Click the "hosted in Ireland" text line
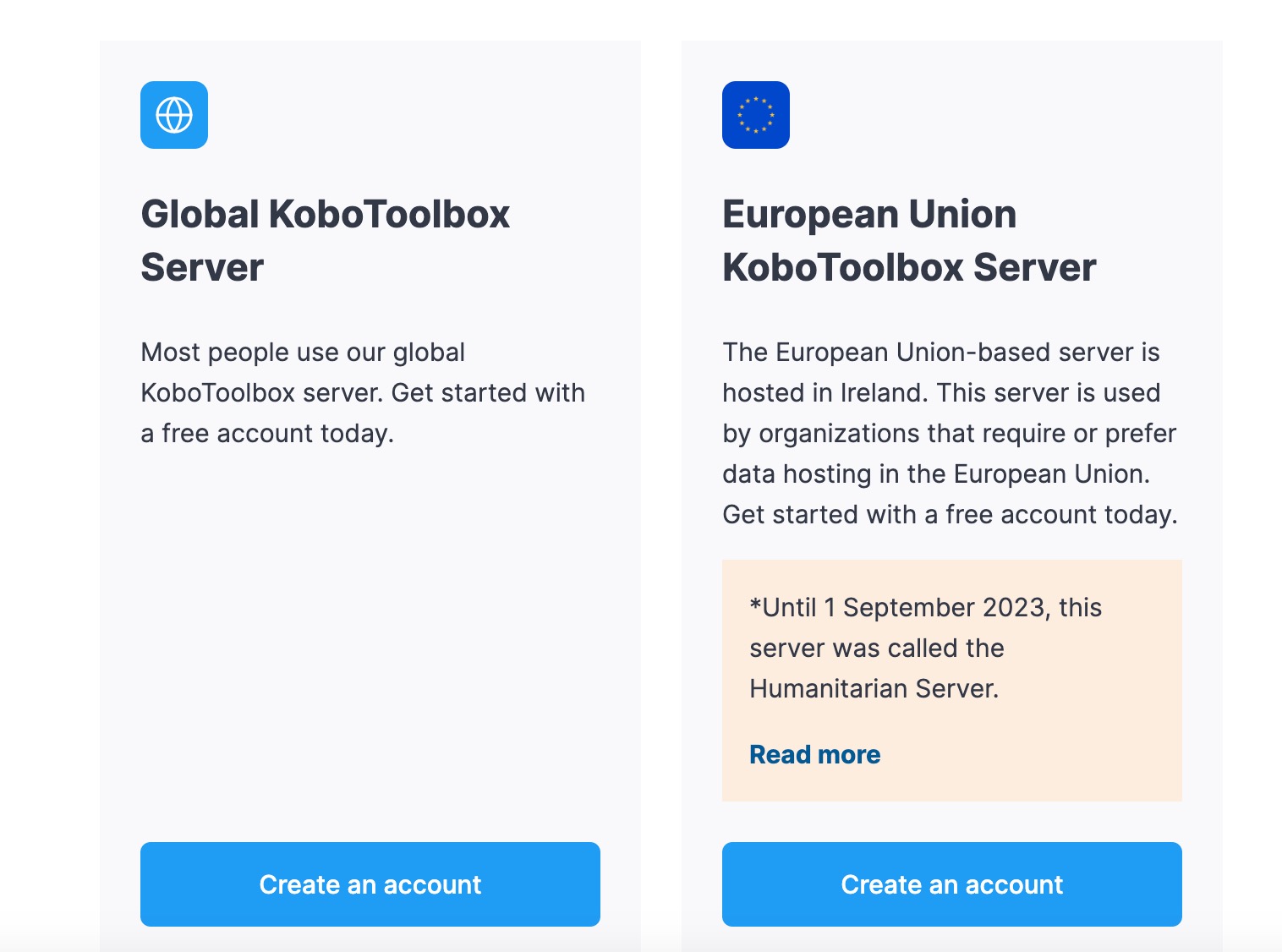1282x952 pixels. (x=941, y=392)
